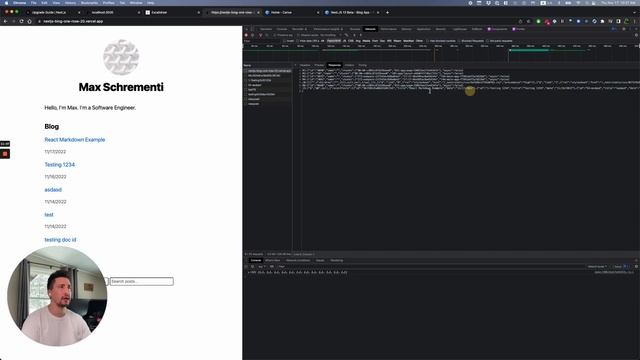Toggle Blocked Requests checkbox
Viewport: 640px width, 360px height.
(460, 41)
